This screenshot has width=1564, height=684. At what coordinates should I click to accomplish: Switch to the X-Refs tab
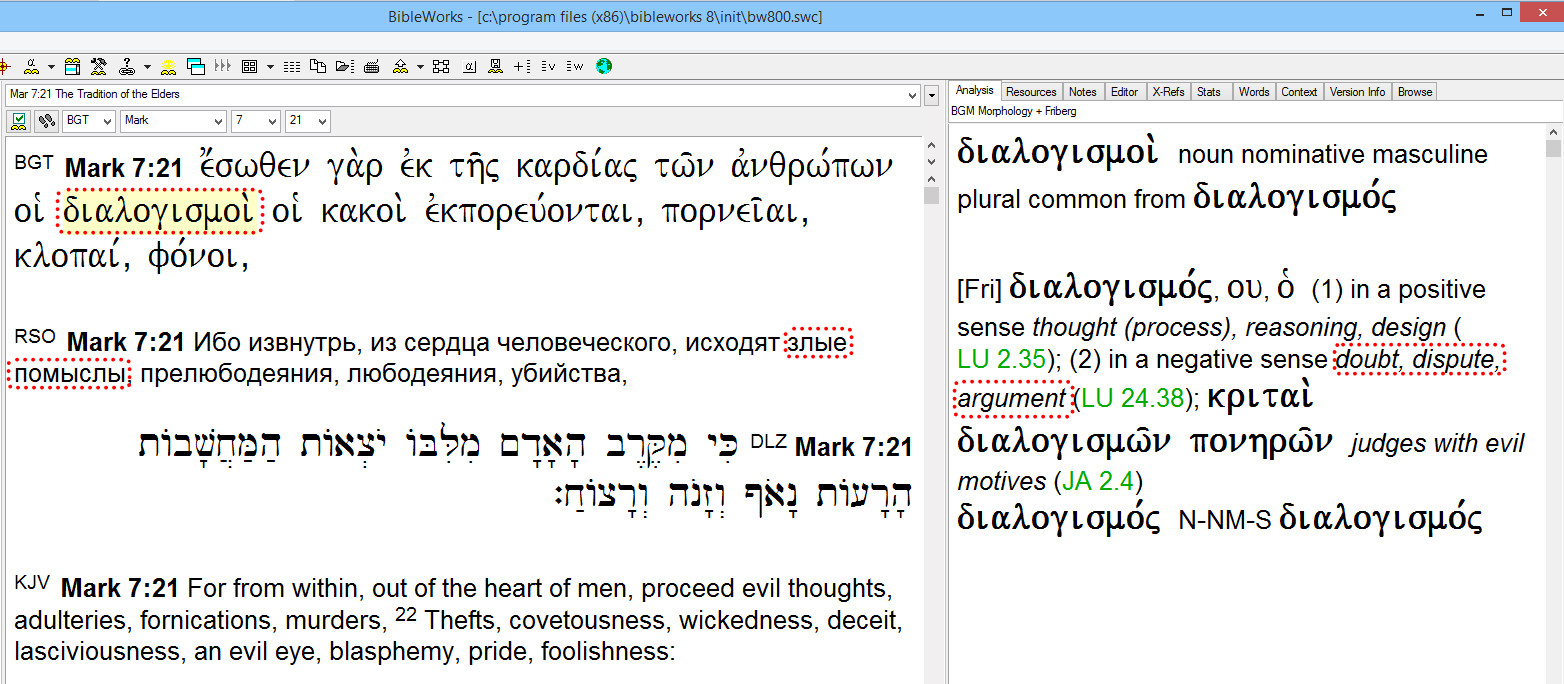1168,92
